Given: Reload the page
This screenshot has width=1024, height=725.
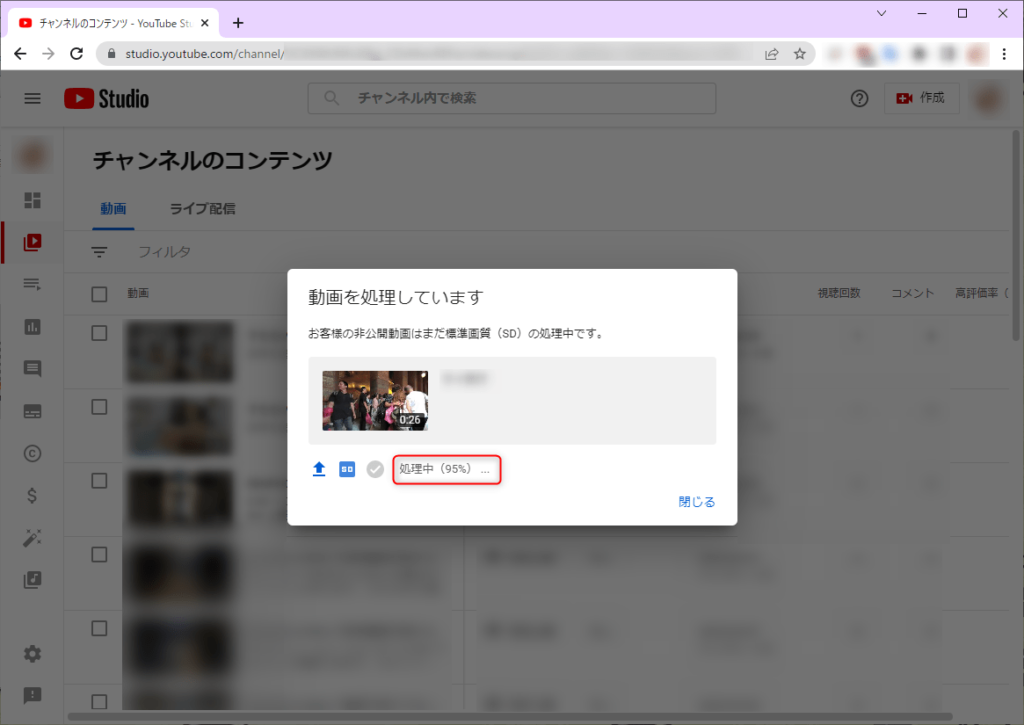Looking at the screenshot, I should (x=76, y=54).
